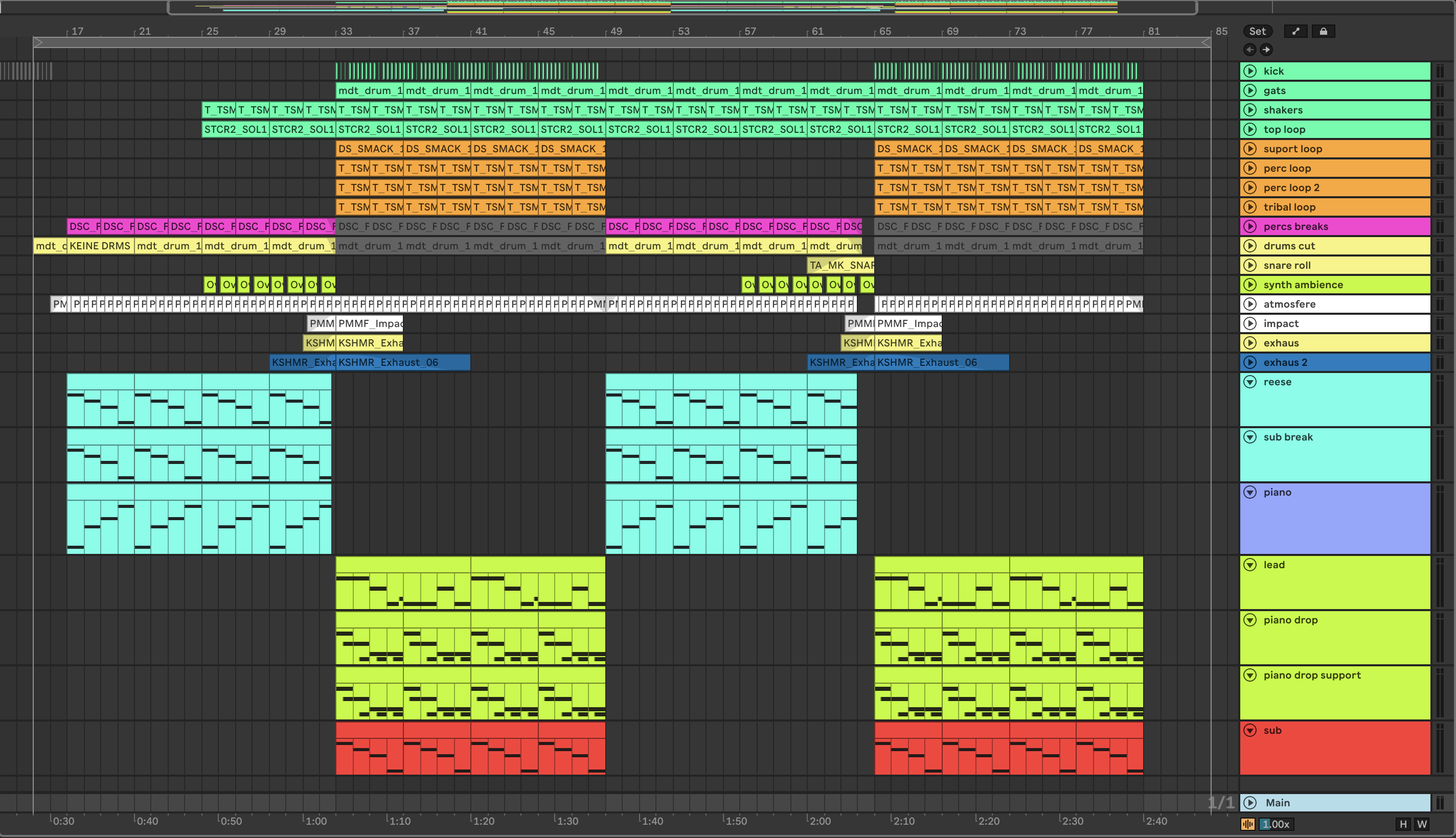The height and width of the screenshot is (838, 1456).
Task: Toggle the orange waveform follow button
Action: coord(1247,824)
